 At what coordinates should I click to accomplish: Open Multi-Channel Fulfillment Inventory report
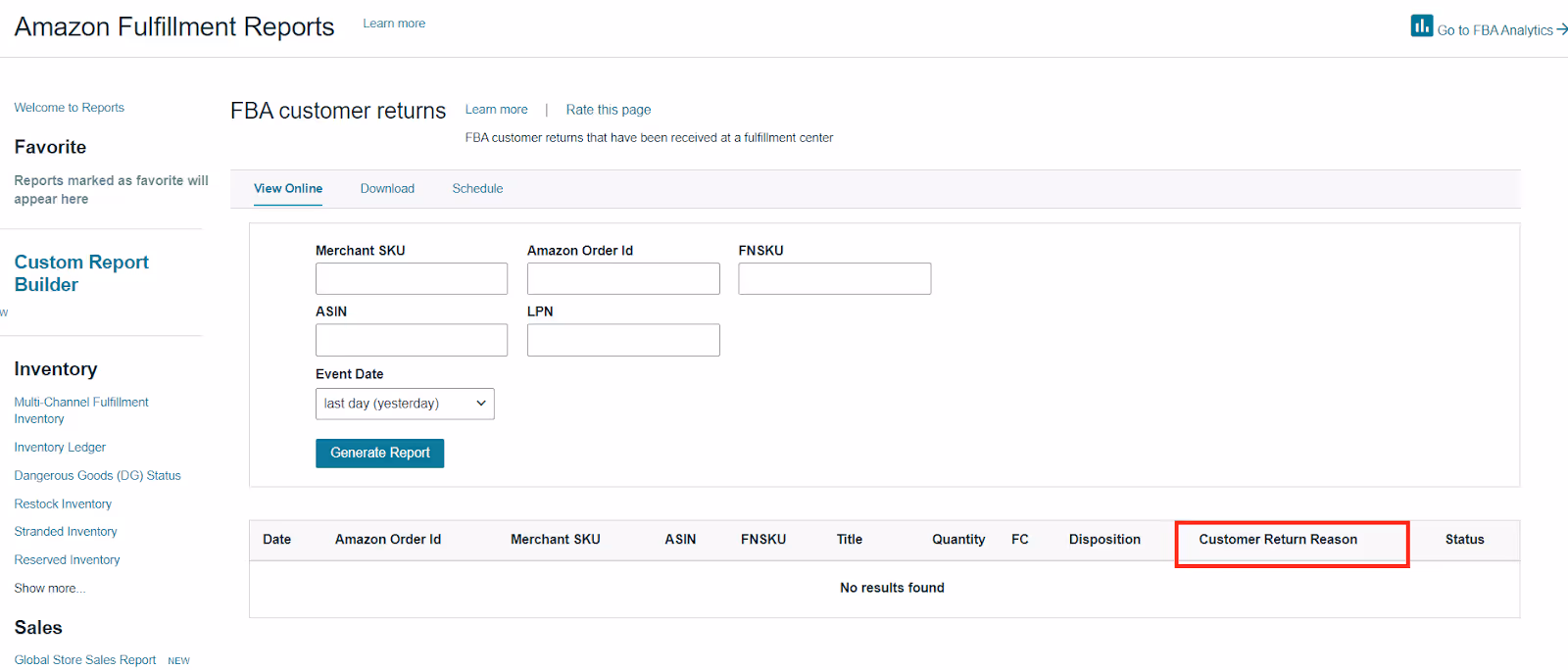click(81, 410)
